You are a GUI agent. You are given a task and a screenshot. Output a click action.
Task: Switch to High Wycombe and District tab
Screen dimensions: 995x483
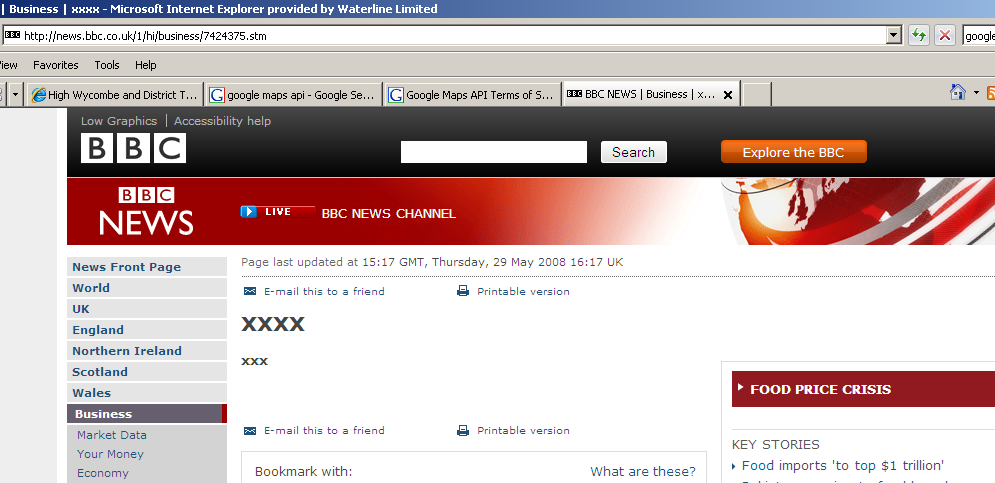114,95
